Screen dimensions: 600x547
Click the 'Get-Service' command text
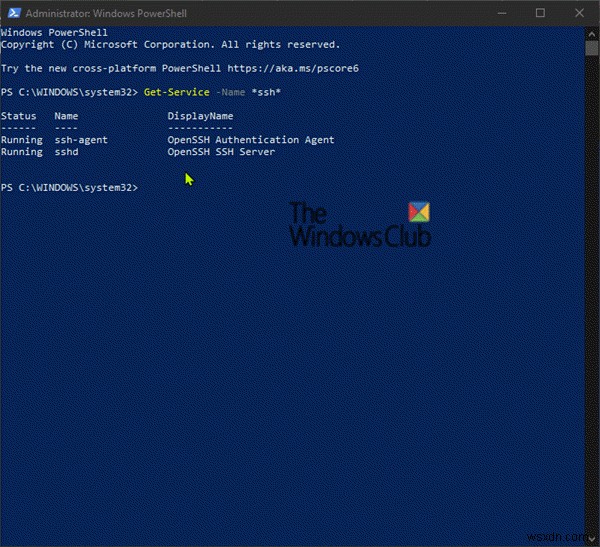177,92
